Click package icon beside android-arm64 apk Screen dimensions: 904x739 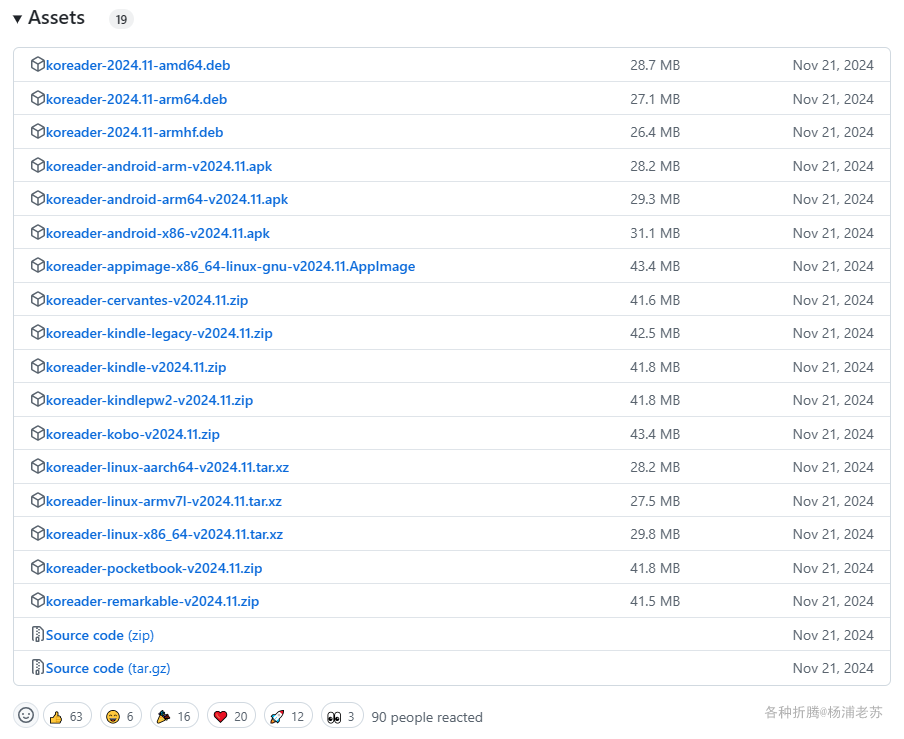[x=37, y=198]
